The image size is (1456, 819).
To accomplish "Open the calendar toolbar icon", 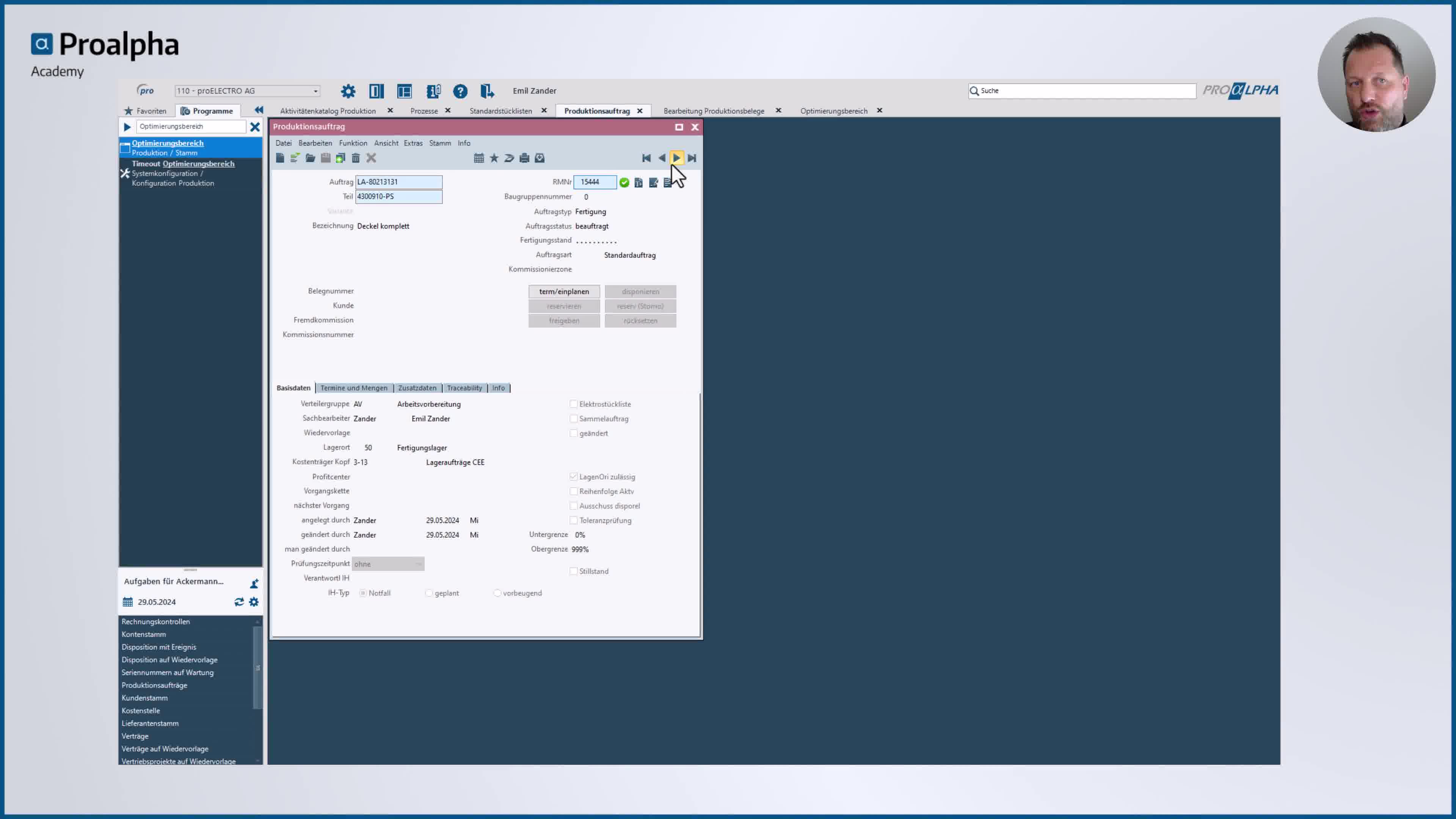I will pos(479,158).
